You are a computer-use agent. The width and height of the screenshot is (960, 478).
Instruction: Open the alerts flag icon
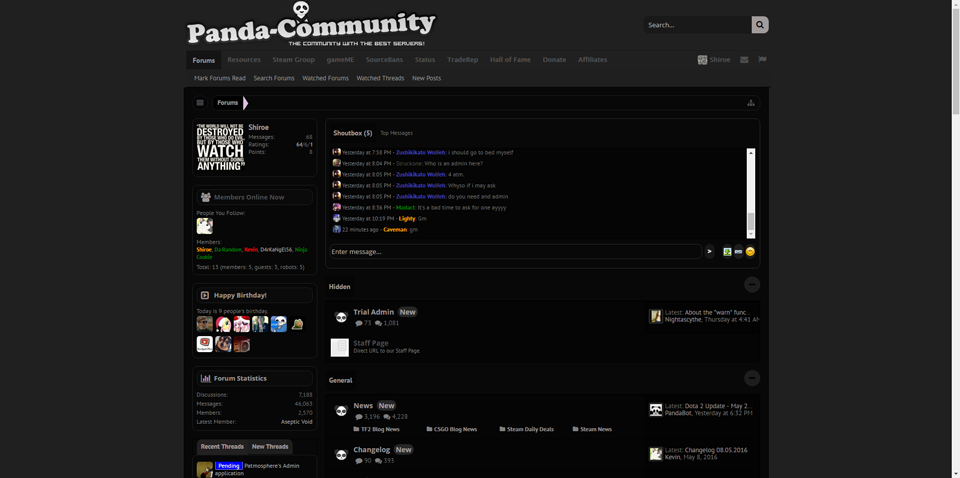tap(762, 60)
